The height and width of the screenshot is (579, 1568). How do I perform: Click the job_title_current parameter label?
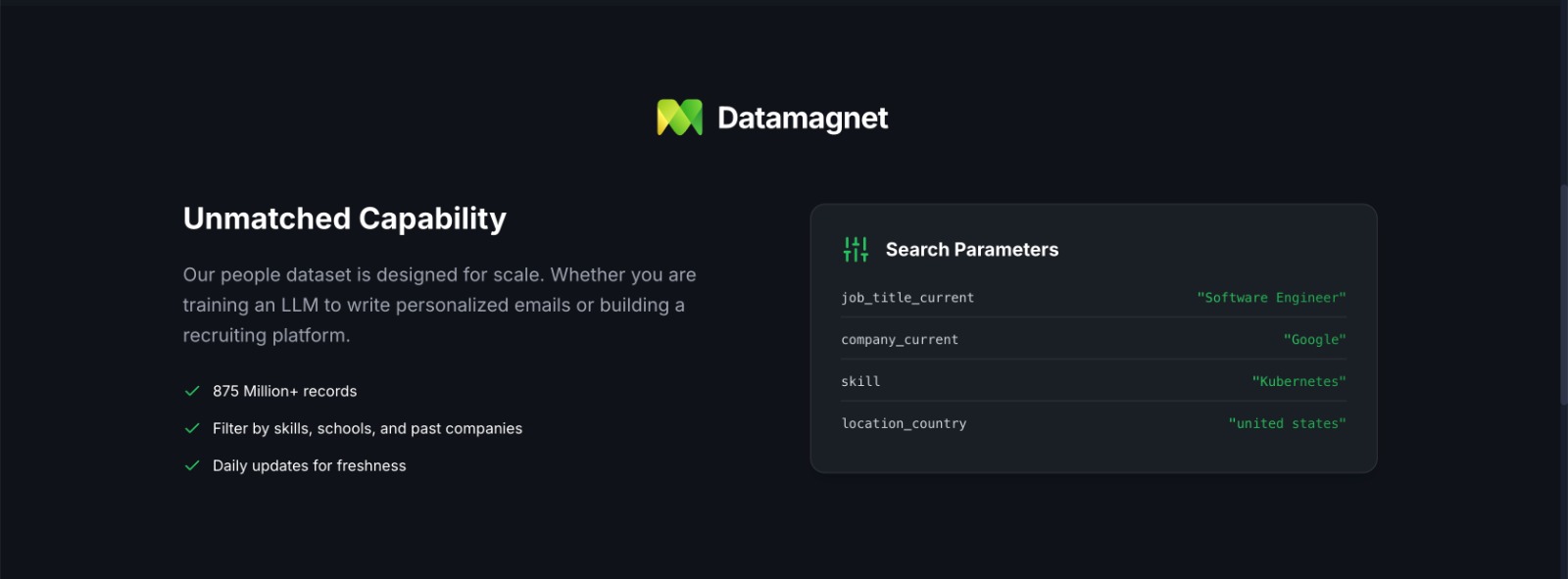click(907, 298)
